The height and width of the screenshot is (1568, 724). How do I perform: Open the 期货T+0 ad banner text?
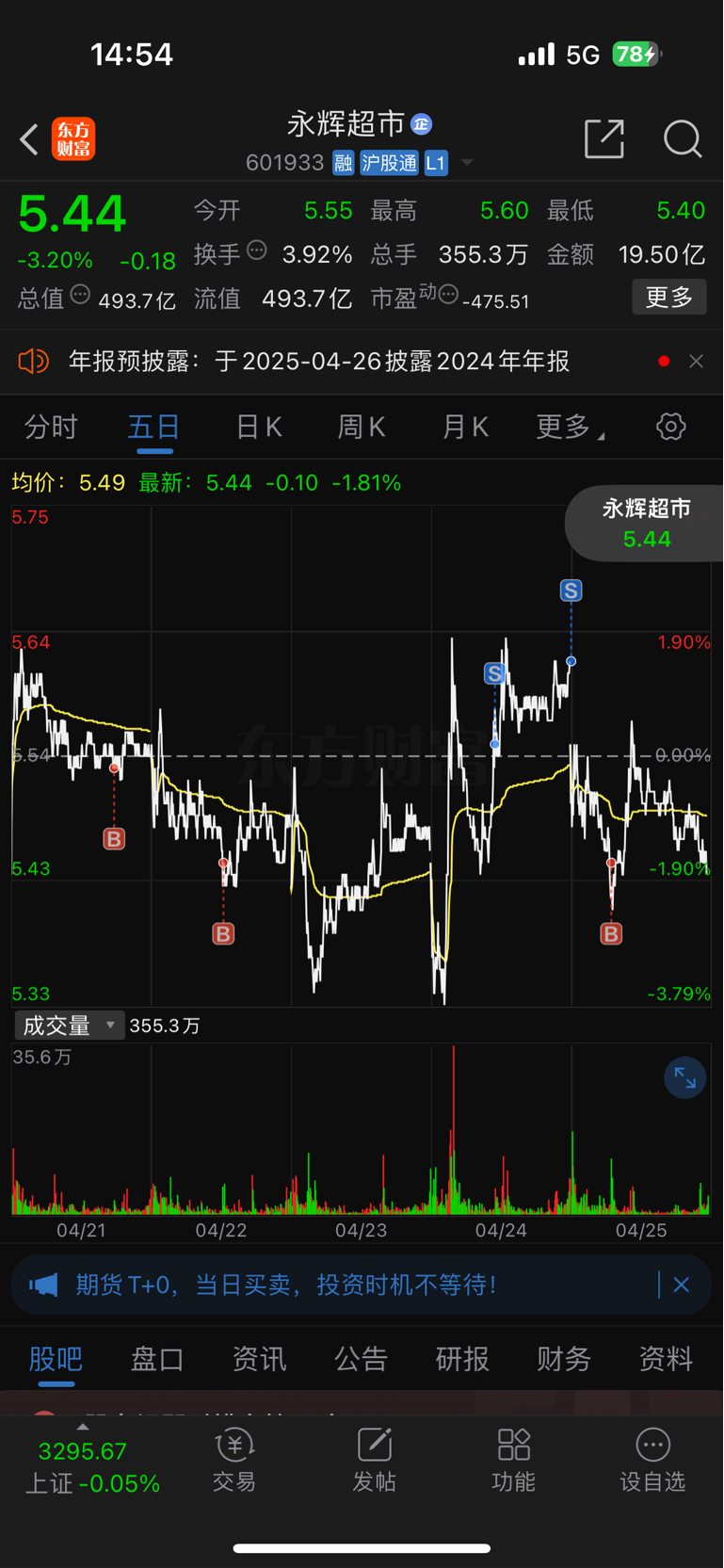point(286,1285)
